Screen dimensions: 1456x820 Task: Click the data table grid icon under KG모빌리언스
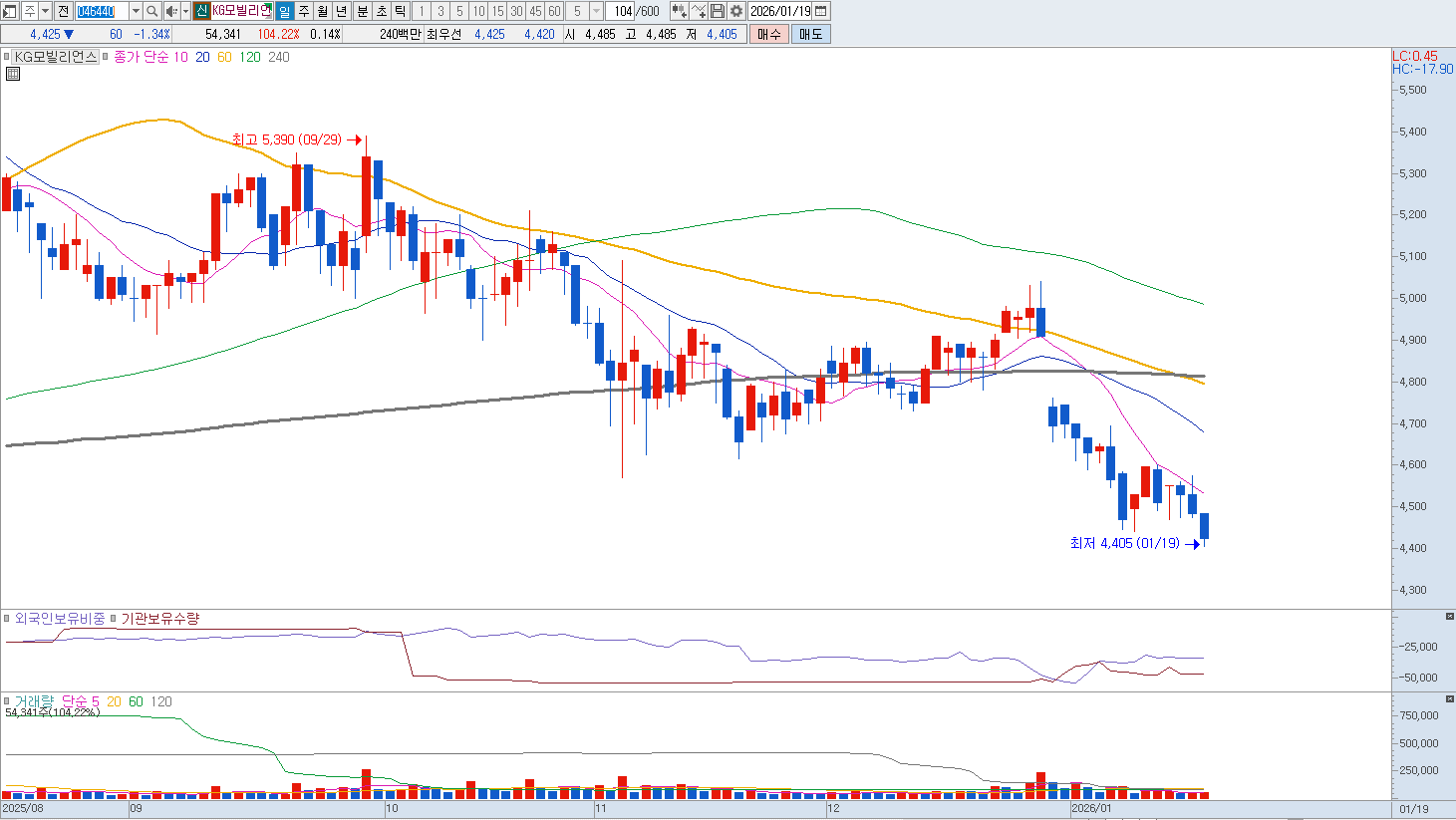click(x=13, y=74)
